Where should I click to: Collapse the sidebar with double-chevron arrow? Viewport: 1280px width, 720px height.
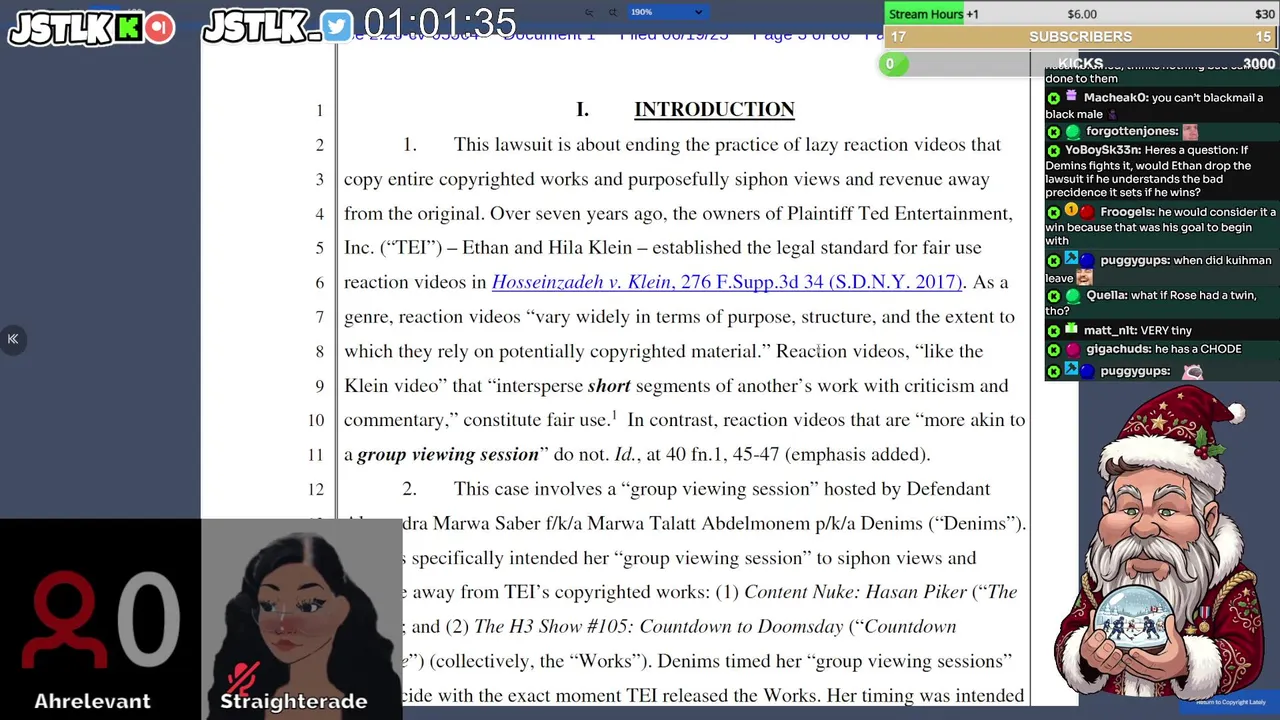(13, 339)
